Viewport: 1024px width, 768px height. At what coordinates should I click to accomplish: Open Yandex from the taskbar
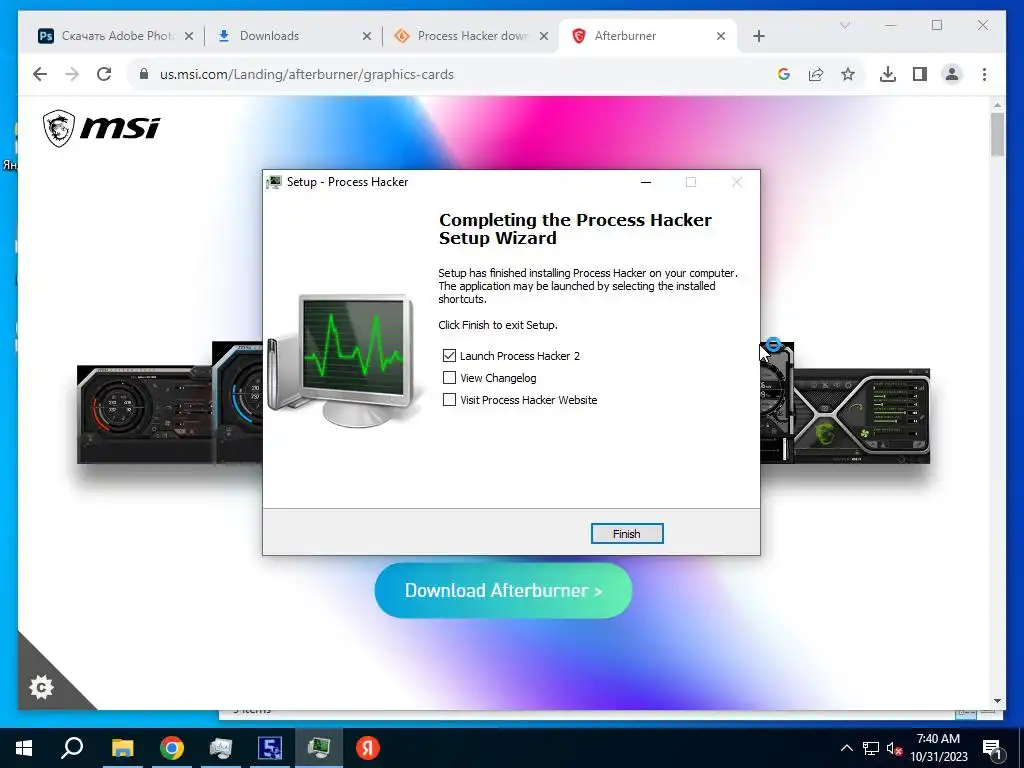pyautogui.click(x=368, y=748)
